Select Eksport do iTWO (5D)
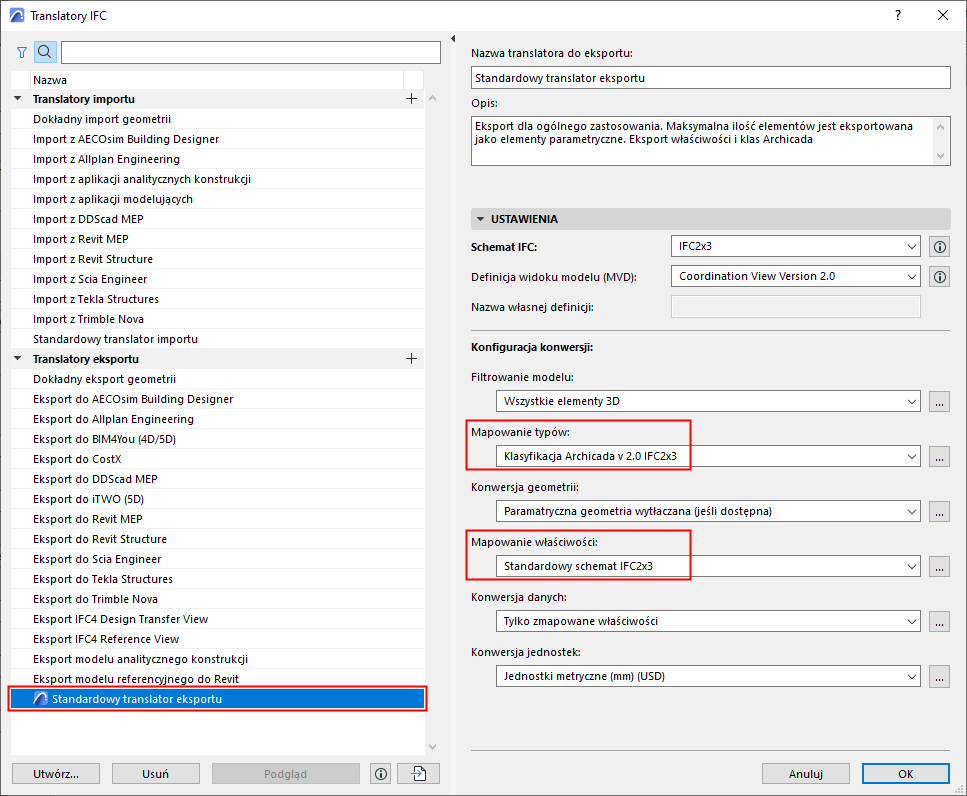Image resolution: width=967 pixels, height=796 pixels. coord(218,499)
